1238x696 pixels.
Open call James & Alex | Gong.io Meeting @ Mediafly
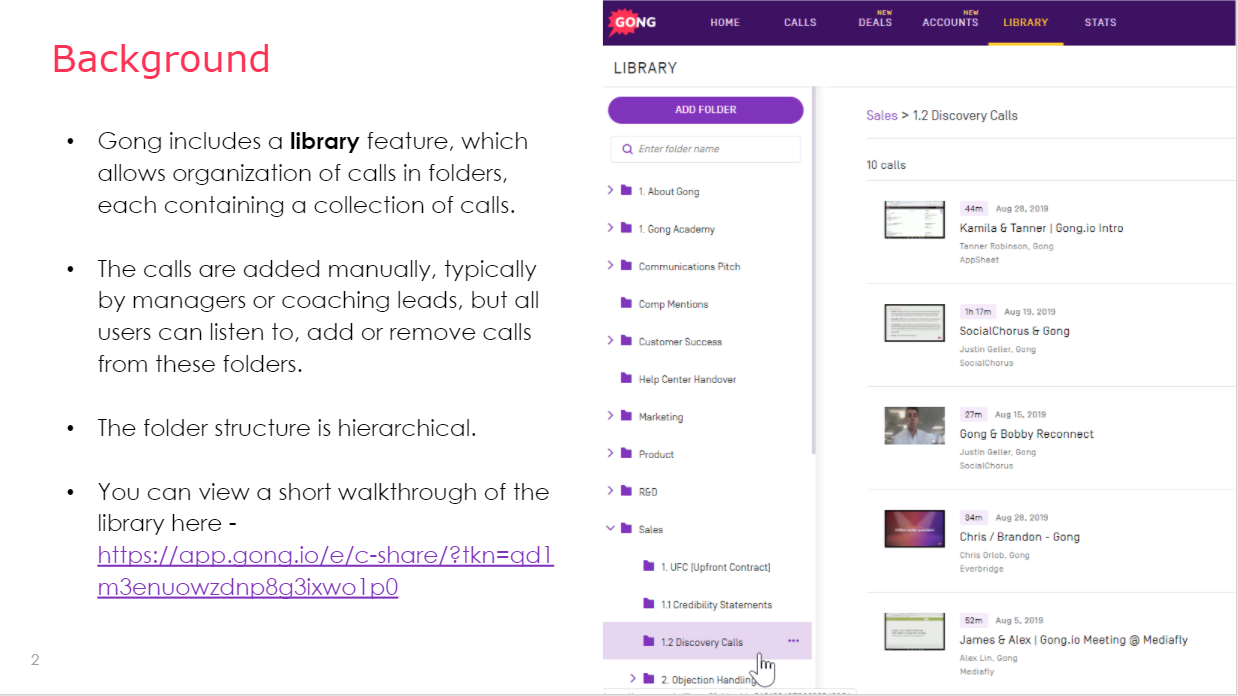tap(1073, 640)
